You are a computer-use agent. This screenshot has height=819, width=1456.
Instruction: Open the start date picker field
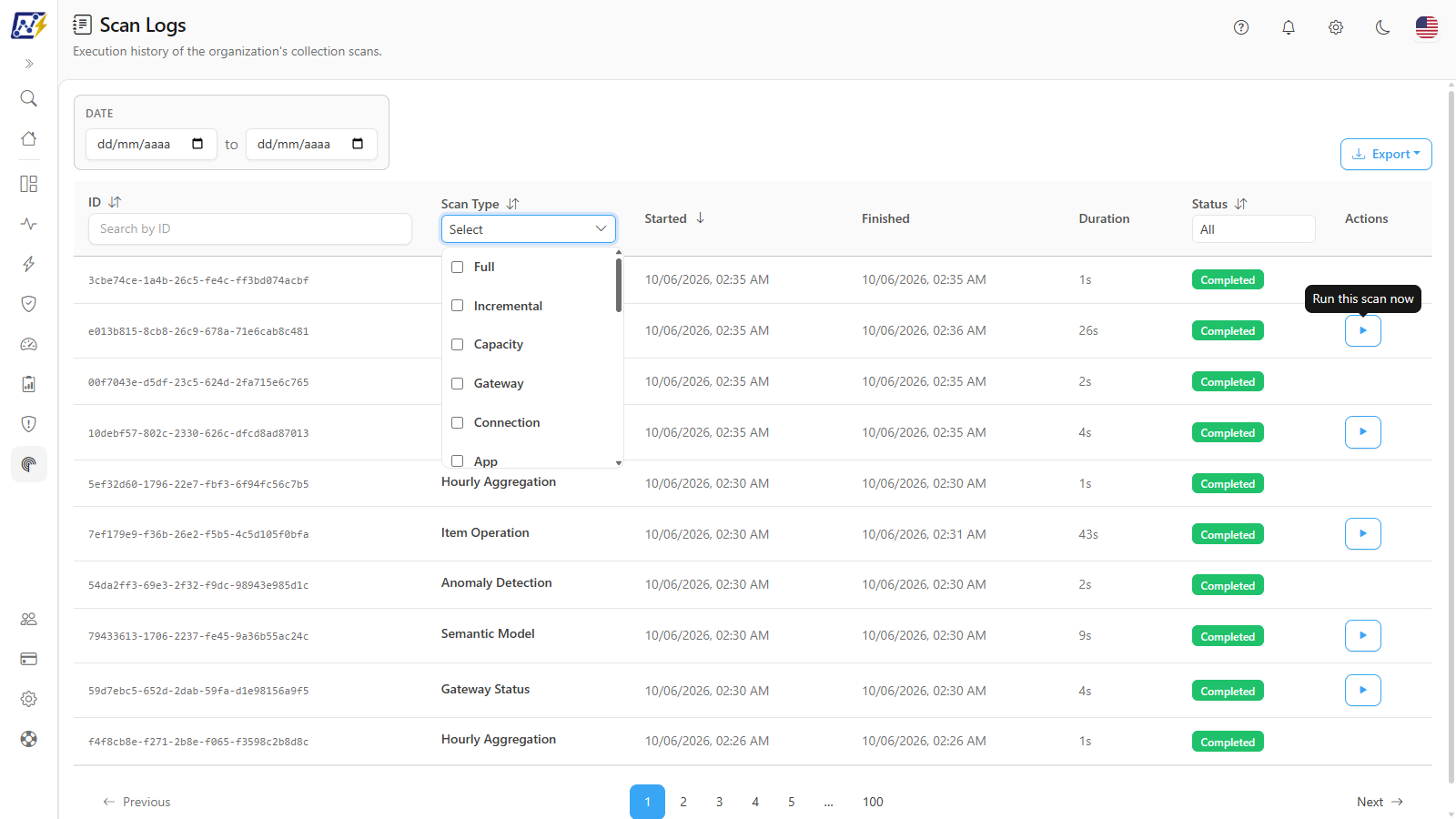point(151,144)
